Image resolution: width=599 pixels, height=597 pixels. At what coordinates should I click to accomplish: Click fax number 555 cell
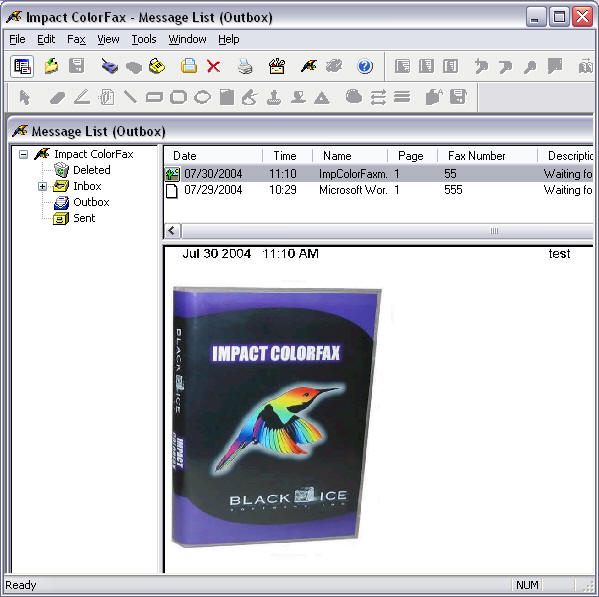(453, 190)
